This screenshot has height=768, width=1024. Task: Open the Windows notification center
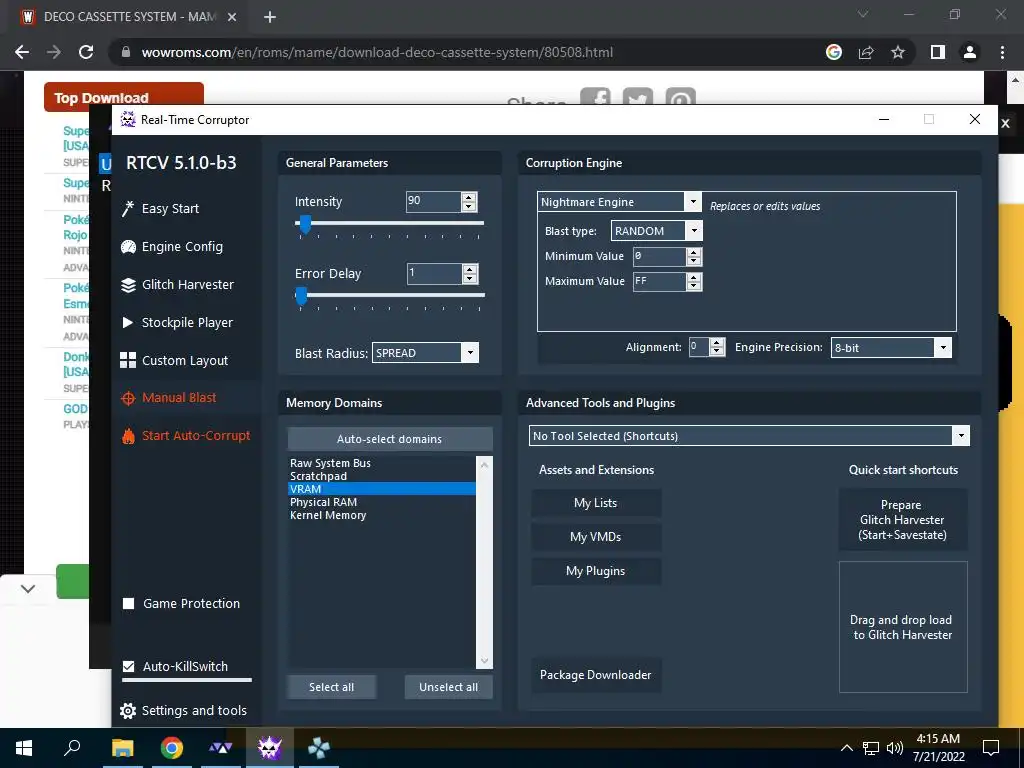click(991, 748)
